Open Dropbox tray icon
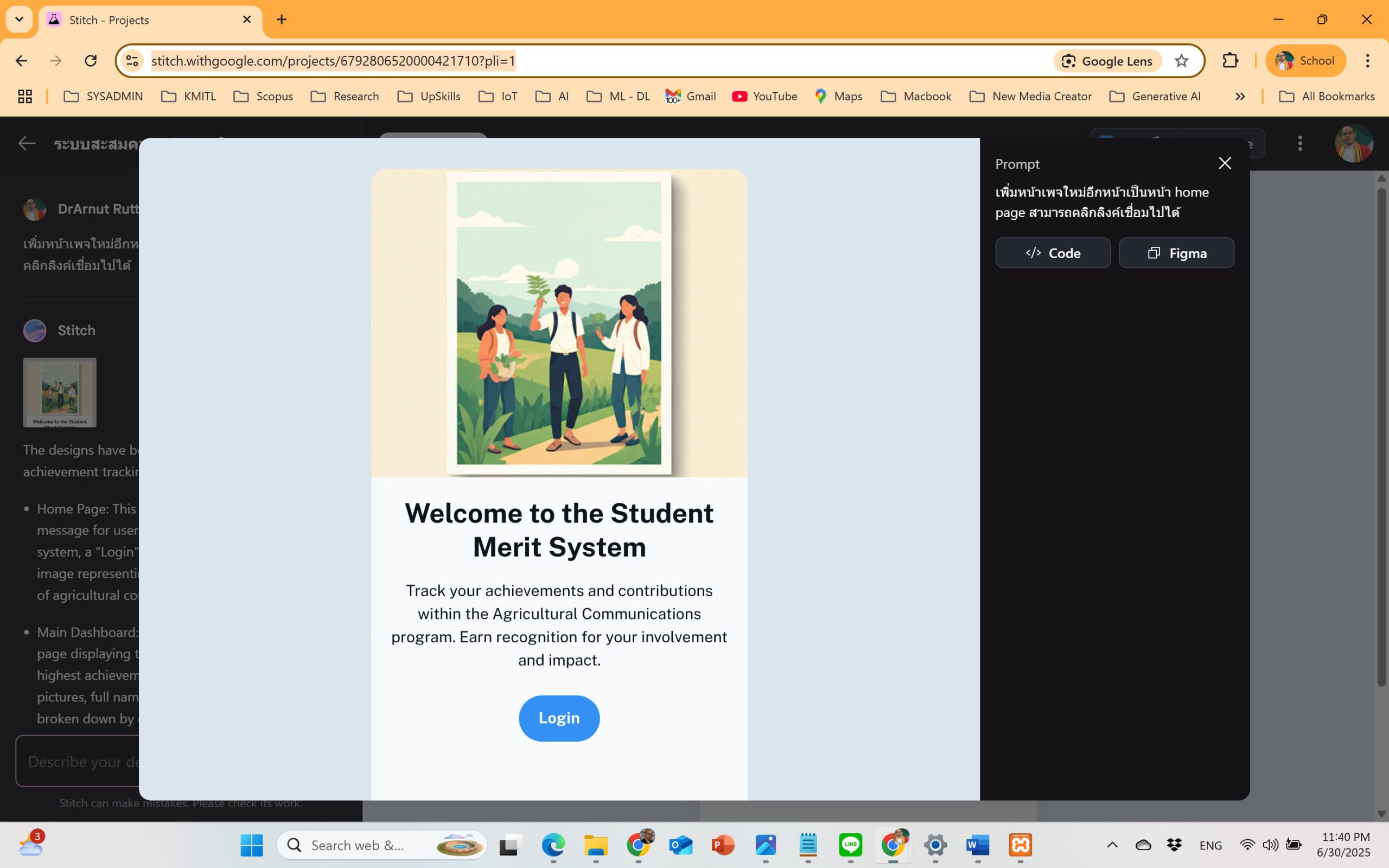The width and height of the screenshot is (1389, 868). [1174, 845]
